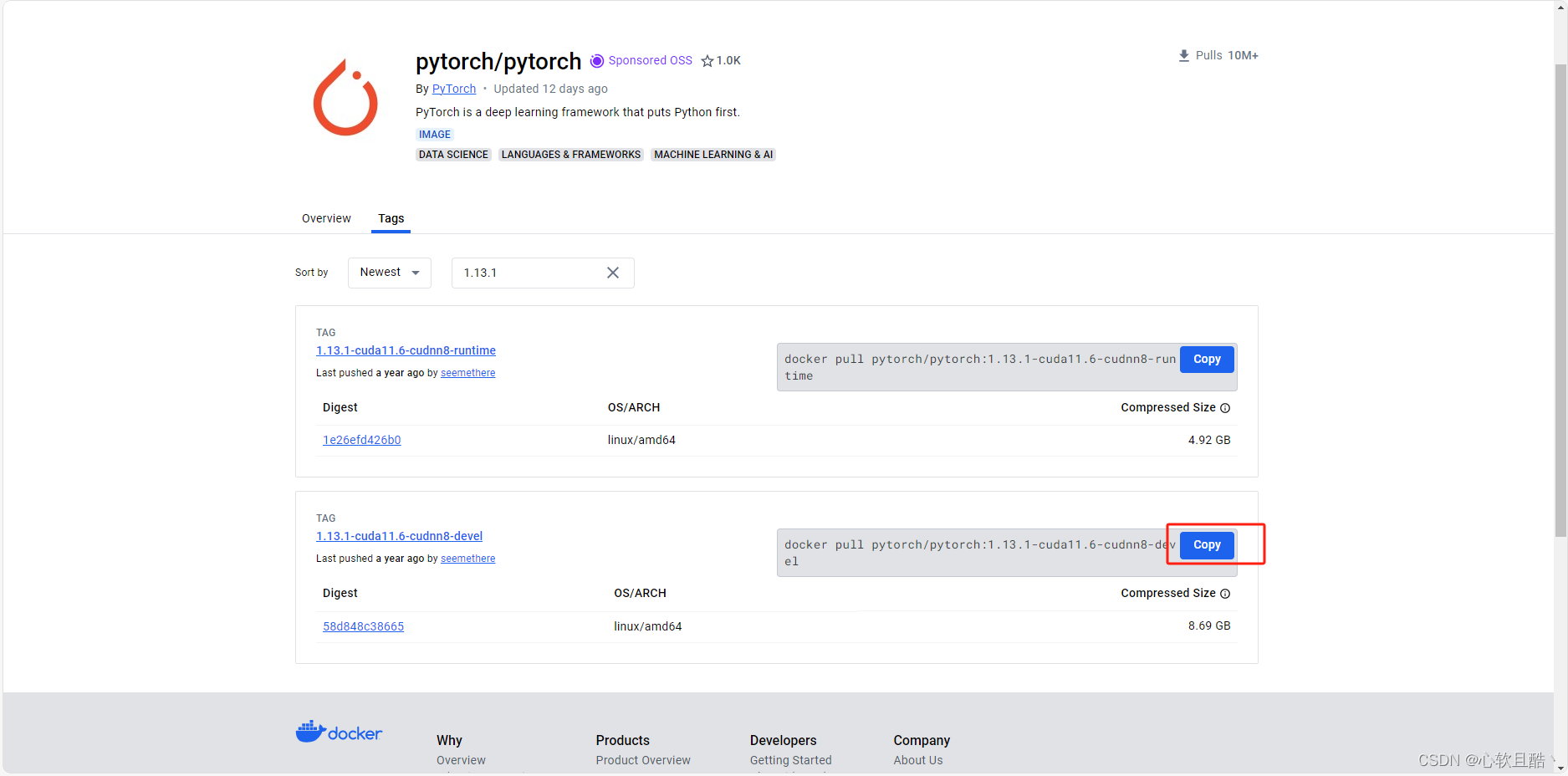Open the Newest sort dropdown
This screenshot has height=776, width=1568.
[389, 273]
